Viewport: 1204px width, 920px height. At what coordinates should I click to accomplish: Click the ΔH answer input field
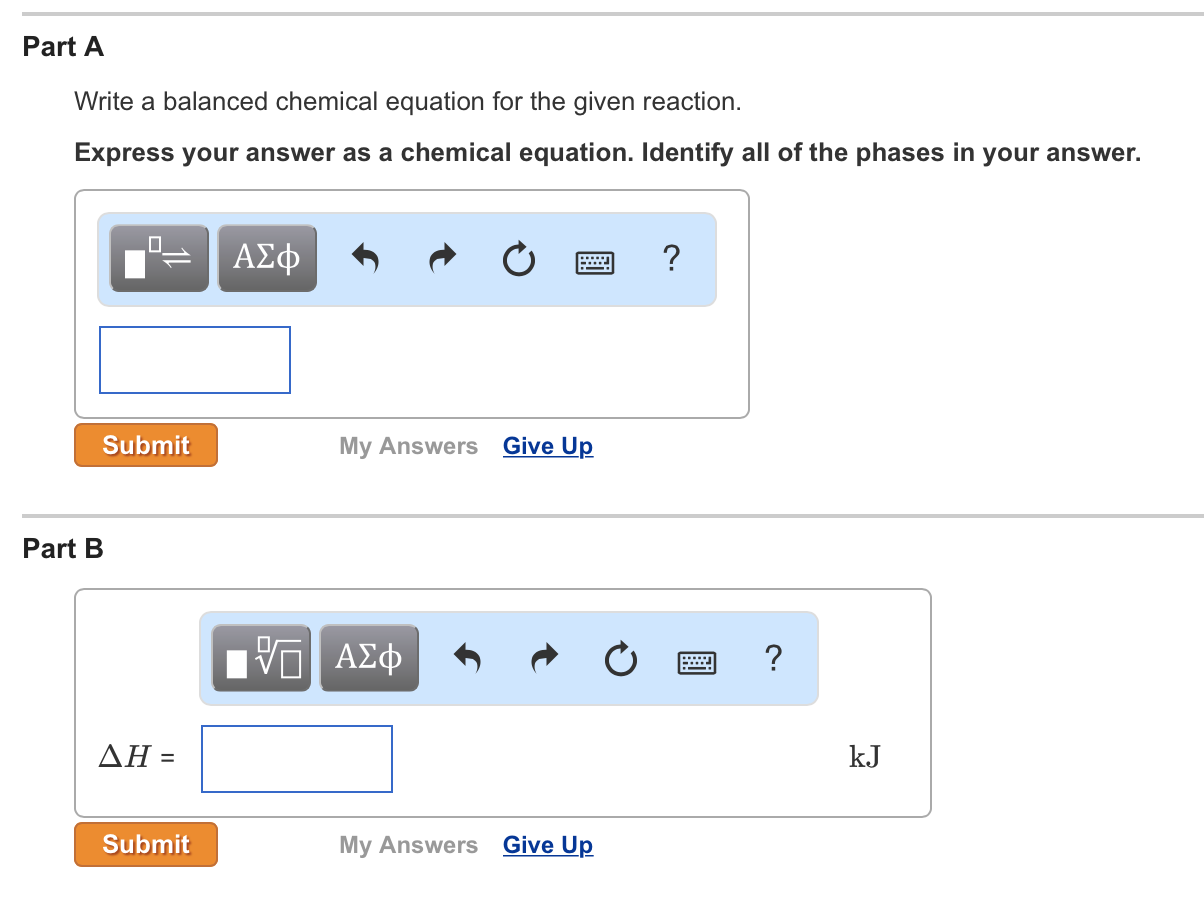tap(297, 759)
